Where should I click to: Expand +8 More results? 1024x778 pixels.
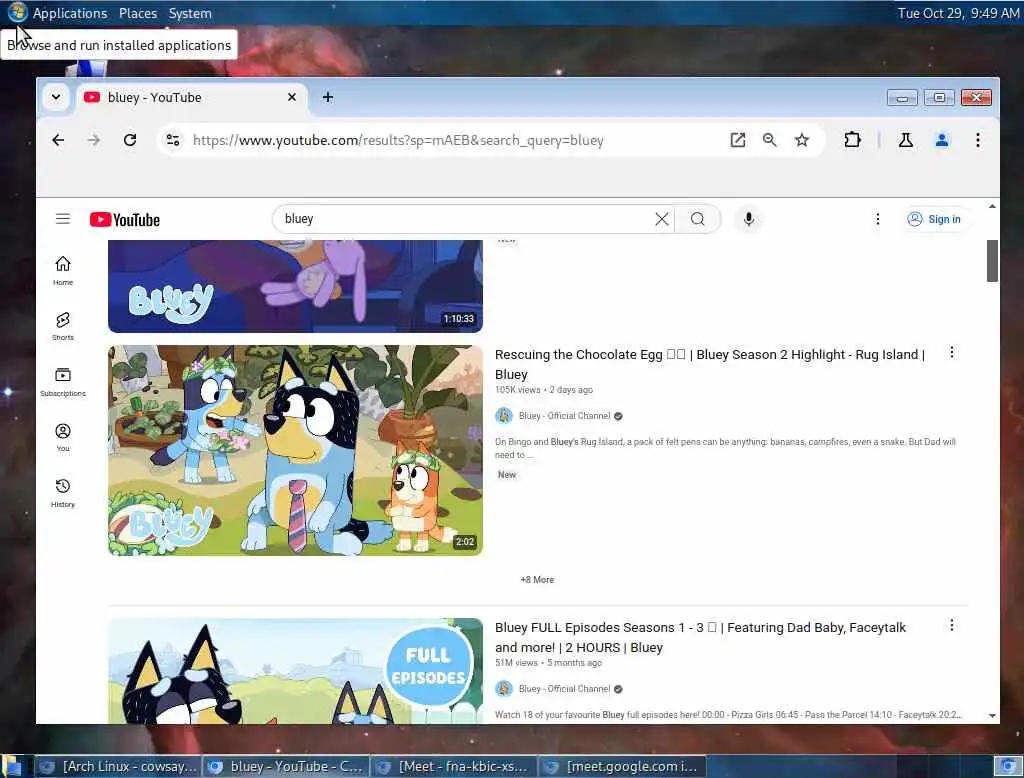click(x=537, y=579)
